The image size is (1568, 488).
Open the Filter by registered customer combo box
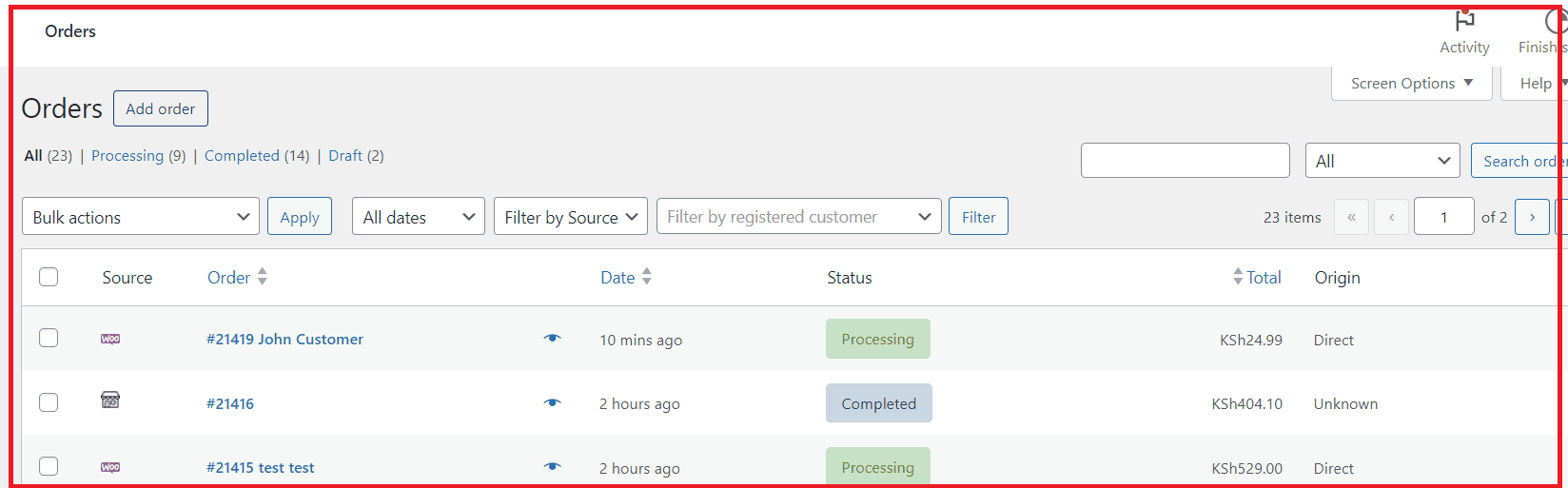(x=799, y=217)
